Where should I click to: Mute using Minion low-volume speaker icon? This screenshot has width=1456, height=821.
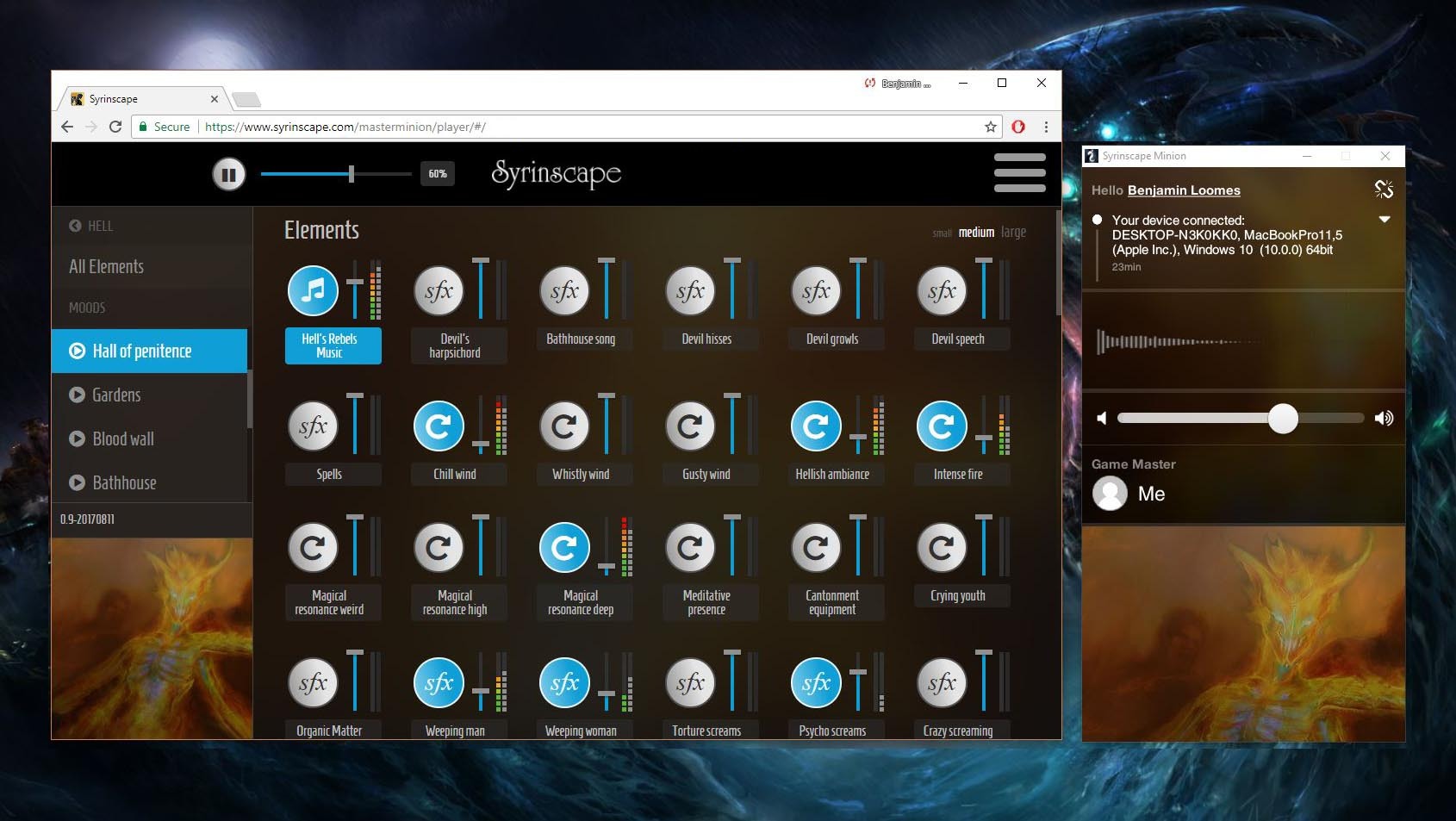1101,418
